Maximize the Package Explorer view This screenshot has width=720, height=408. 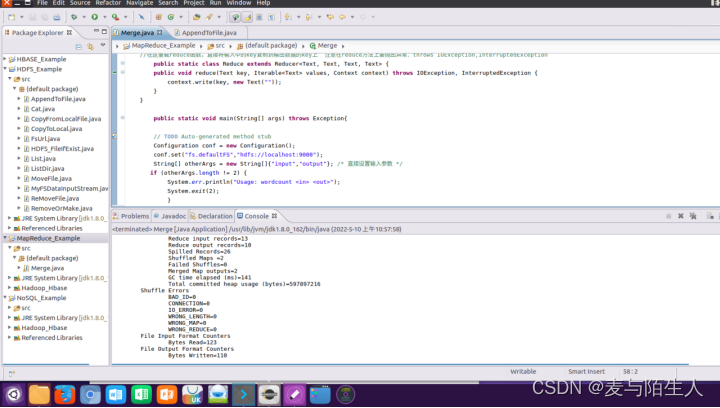coord(104,31)
